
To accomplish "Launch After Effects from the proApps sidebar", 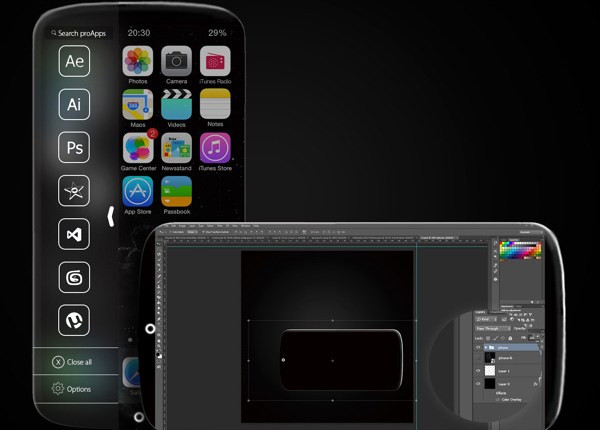I will [x=75, y=61].
